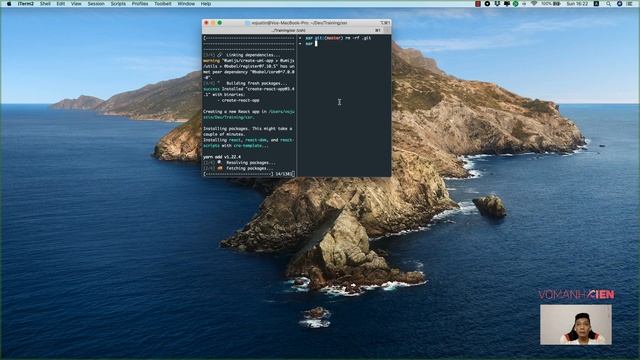Open the iTerm2 application menu
640x360 pixels.
point(25,4)
